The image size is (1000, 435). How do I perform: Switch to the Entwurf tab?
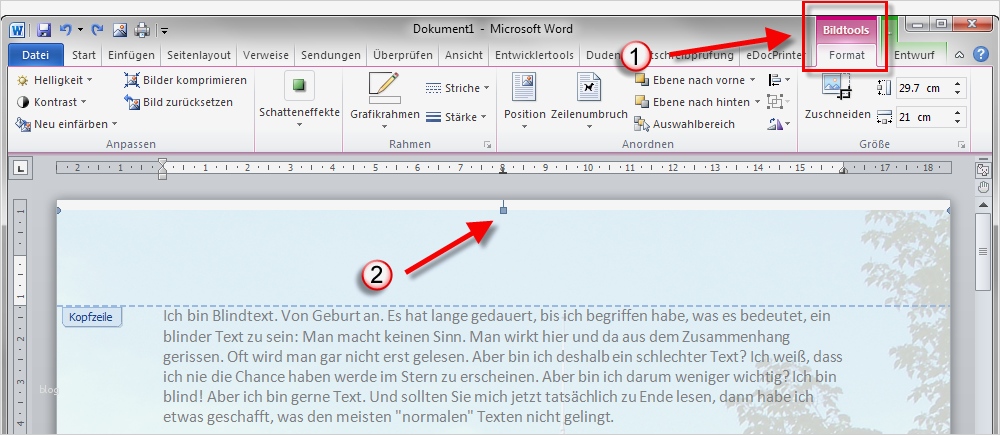pos(915,55)
